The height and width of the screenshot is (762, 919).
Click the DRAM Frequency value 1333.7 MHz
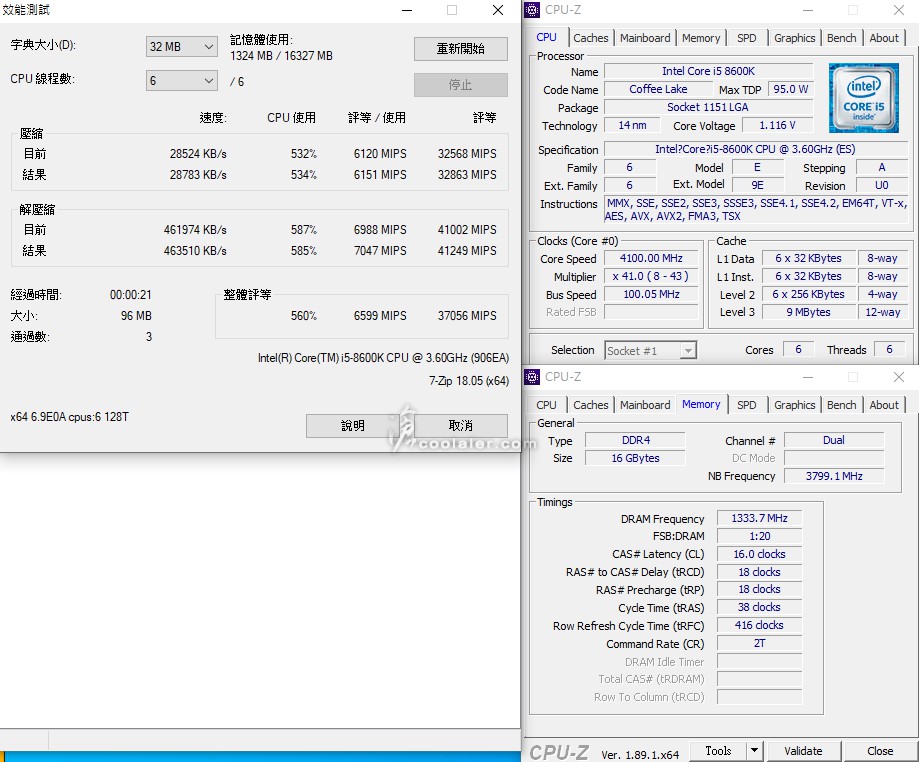pos(759,518)
